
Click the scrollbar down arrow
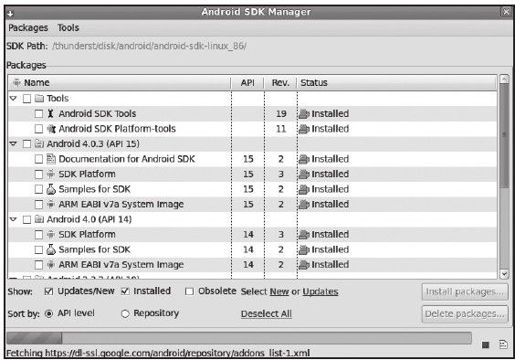click(x=504, y=274)
